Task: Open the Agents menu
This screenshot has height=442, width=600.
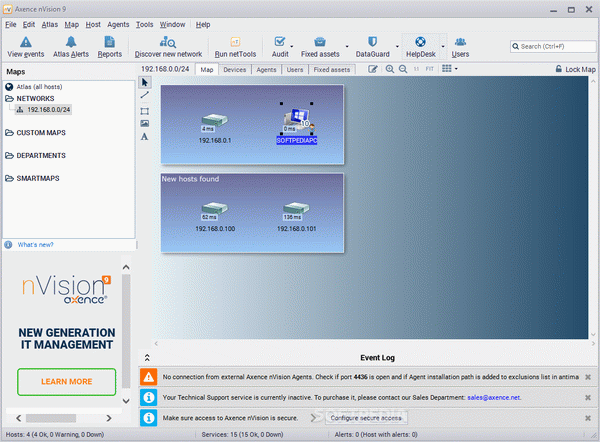Action: 118,24
